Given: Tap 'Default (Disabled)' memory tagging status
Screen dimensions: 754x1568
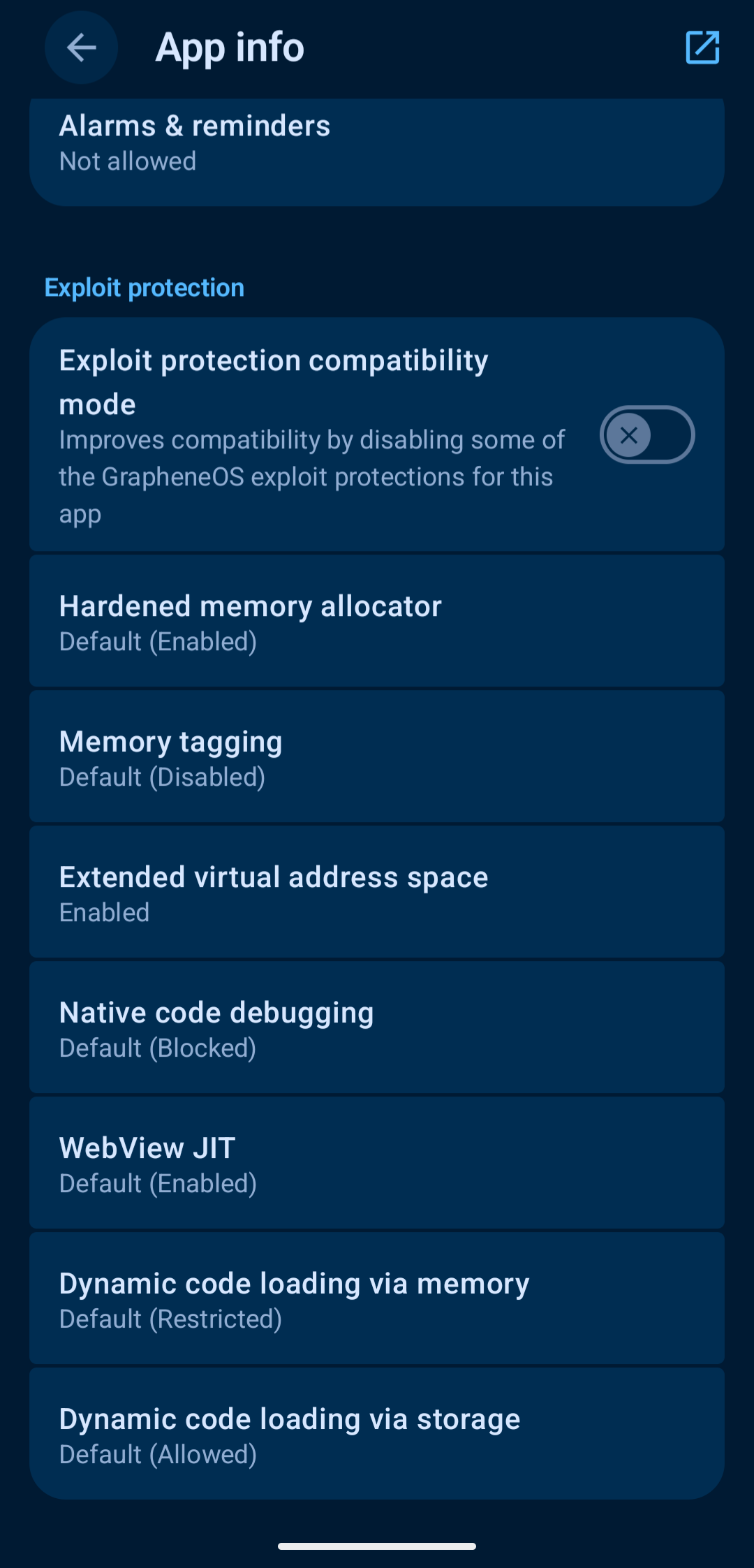Looking at the screenshot, I should (x=162, y=777).
